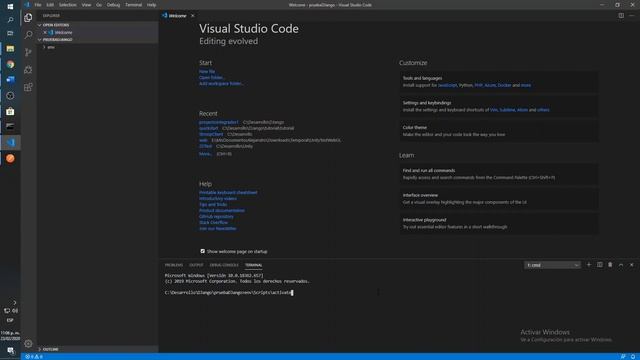Kill the terminal with trash icon
This screenshot has width=640, height=360.
tap(610, 265)
